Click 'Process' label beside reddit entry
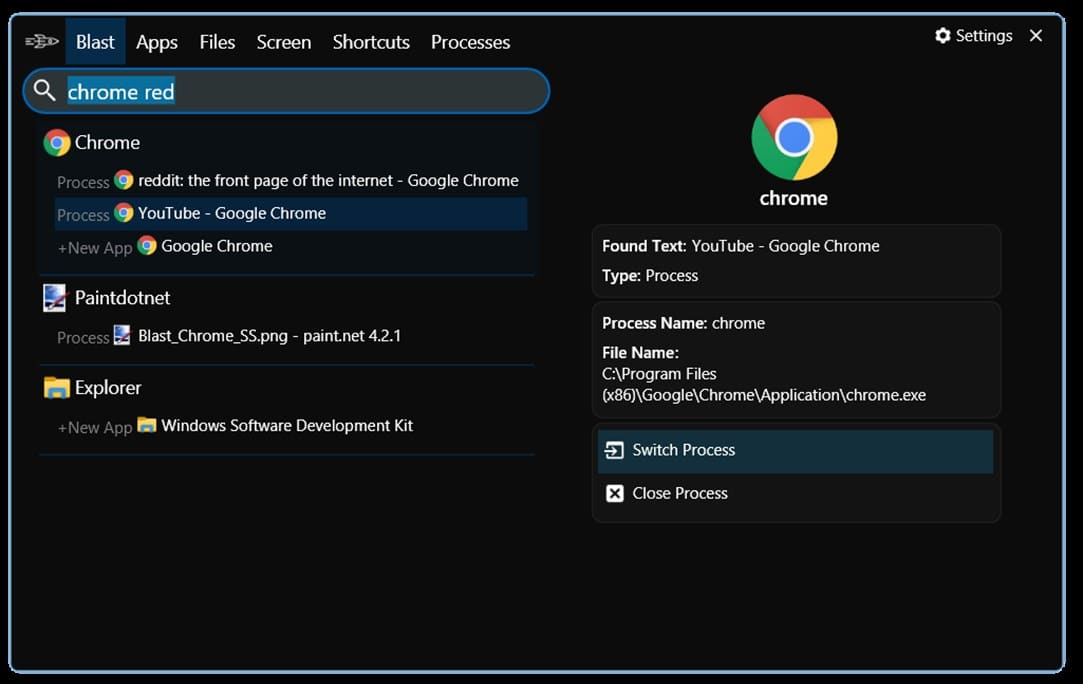 [83, 182]
